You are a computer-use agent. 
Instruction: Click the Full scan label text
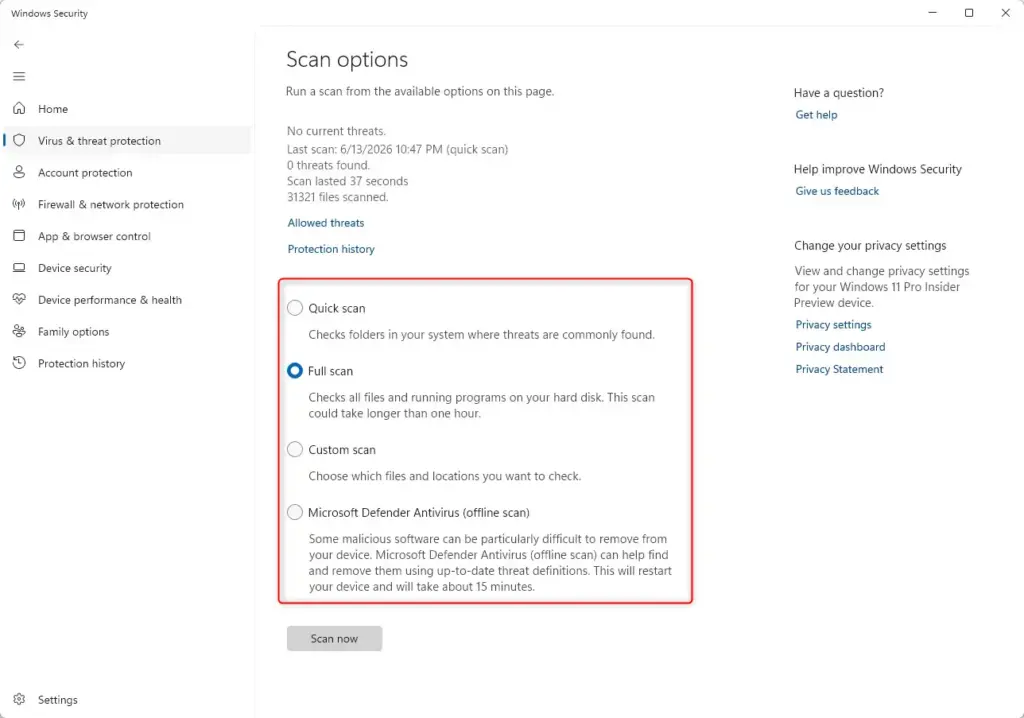coord(330,371)
